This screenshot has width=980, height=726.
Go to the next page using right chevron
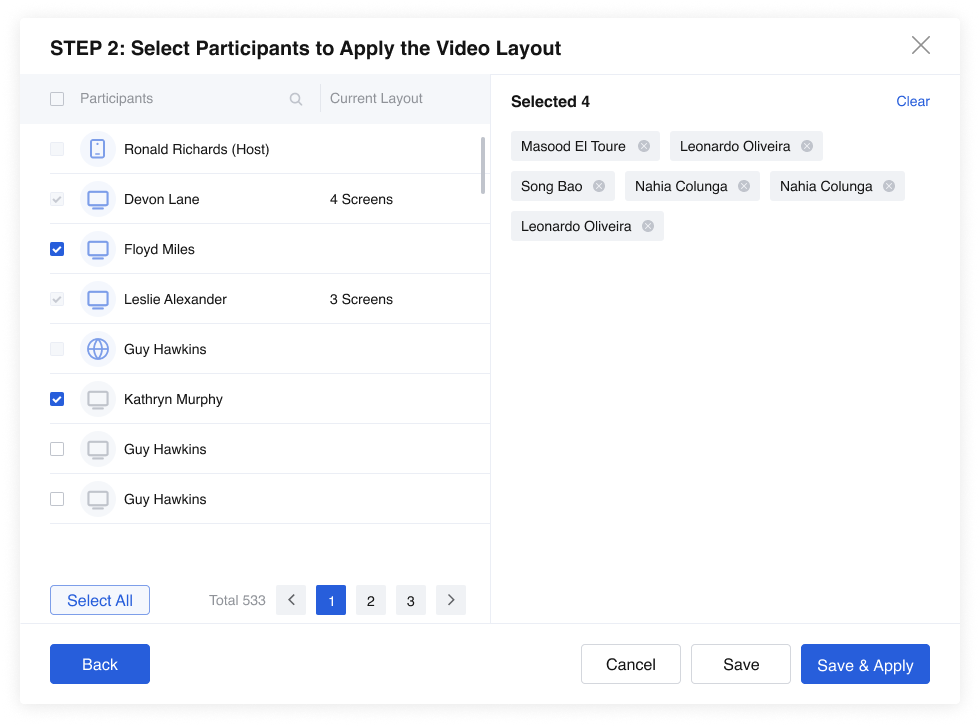451,600
